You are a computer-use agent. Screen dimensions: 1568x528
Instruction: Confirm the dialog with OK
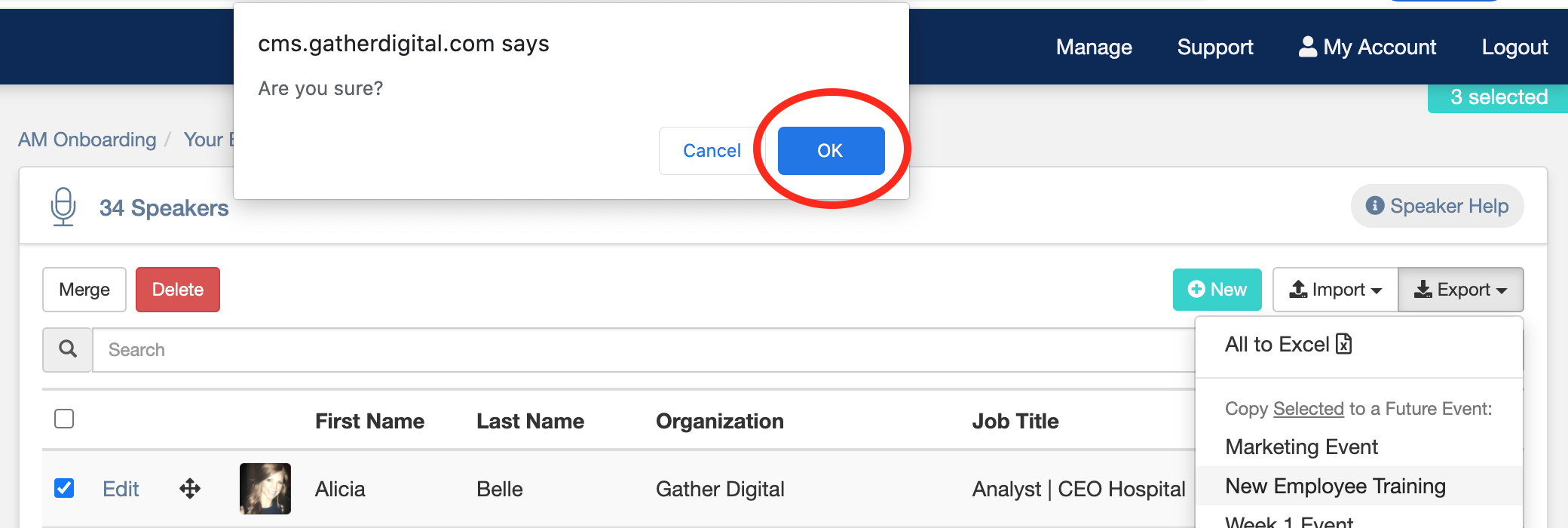point(831,151)
